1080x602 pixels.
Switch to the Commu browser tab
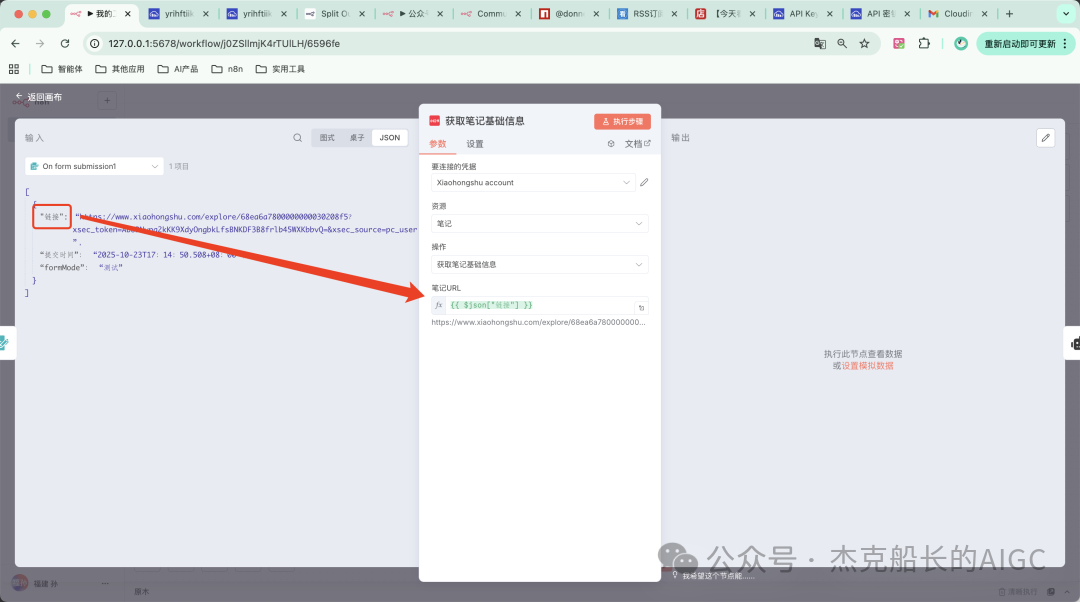tap(490, 14)
